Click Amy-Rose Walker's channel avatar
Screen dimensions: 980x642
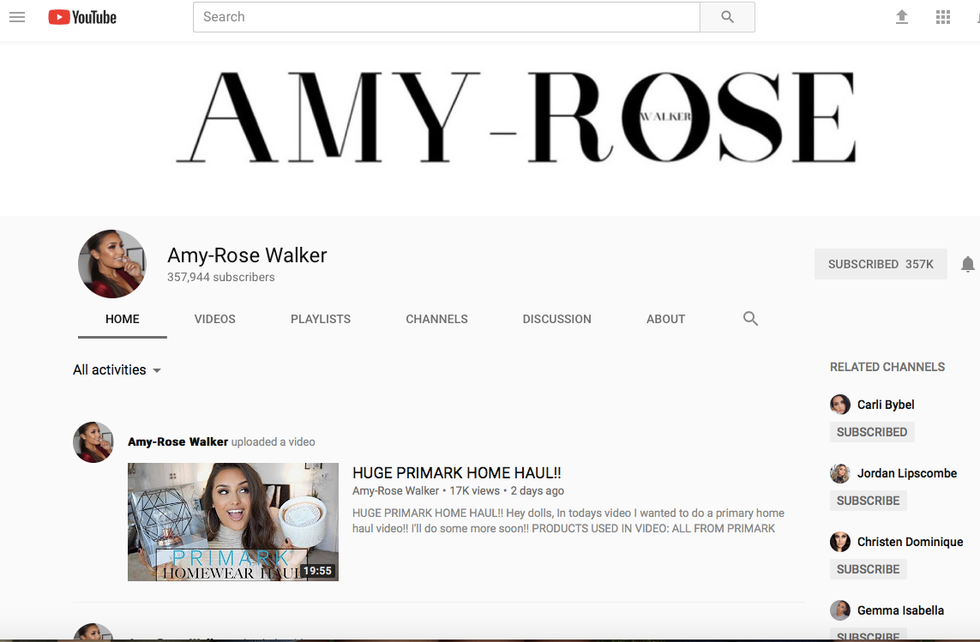(112, 264)
